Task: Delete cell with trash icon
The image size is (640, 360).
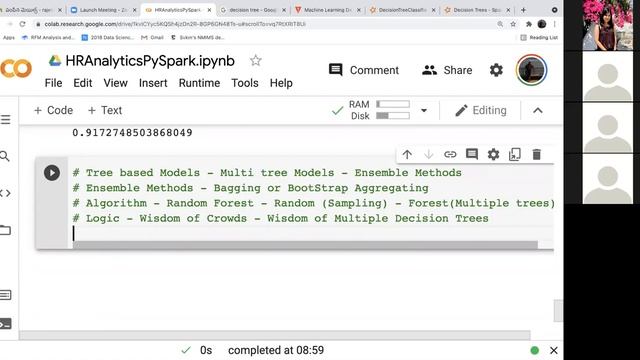Action: pos(536,155)
